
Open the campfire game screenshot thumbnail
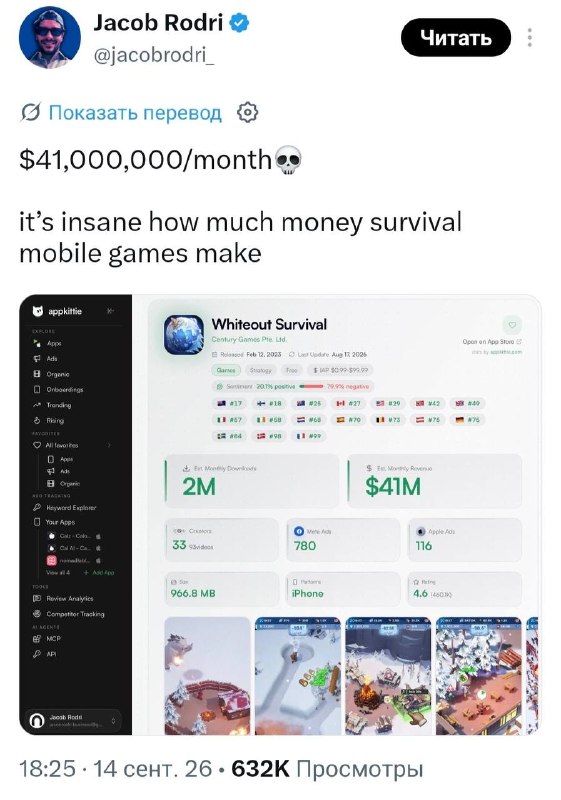click(388, 676)
